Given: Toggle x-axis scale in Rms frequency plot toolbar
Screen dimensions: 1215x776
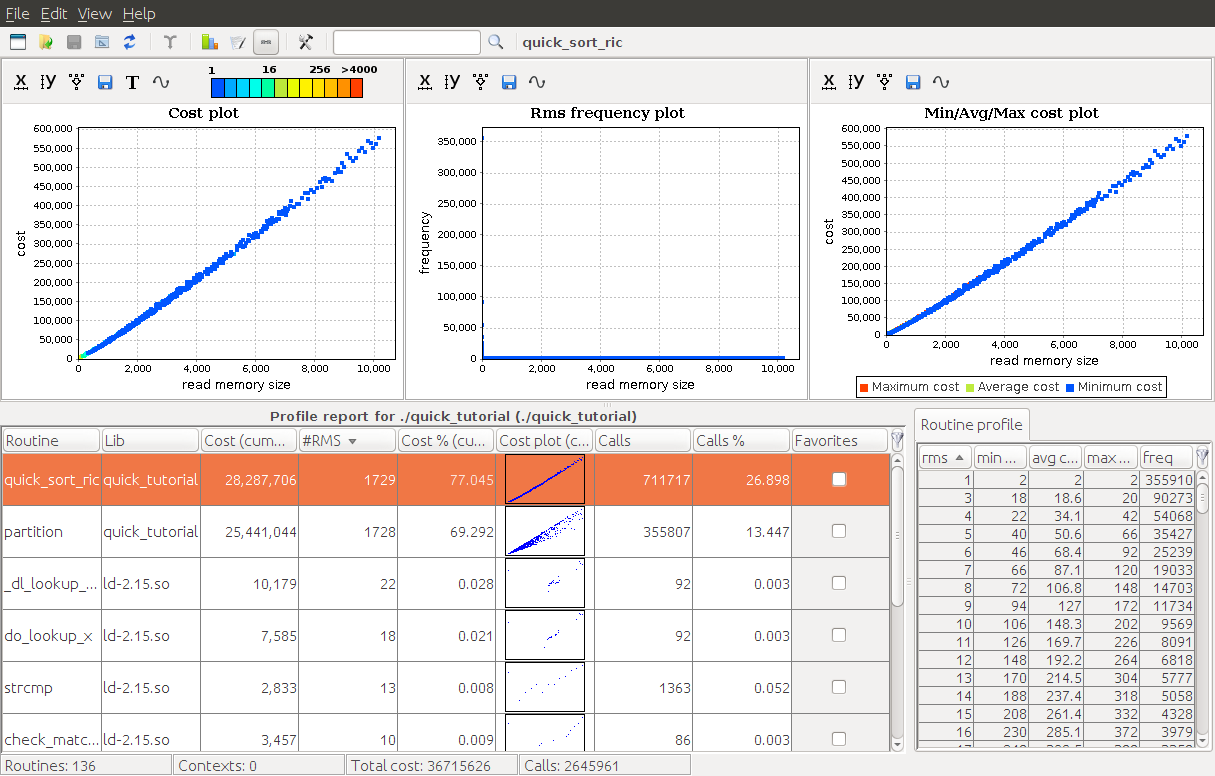Looking at the screenshot, I should click(425, 82).
